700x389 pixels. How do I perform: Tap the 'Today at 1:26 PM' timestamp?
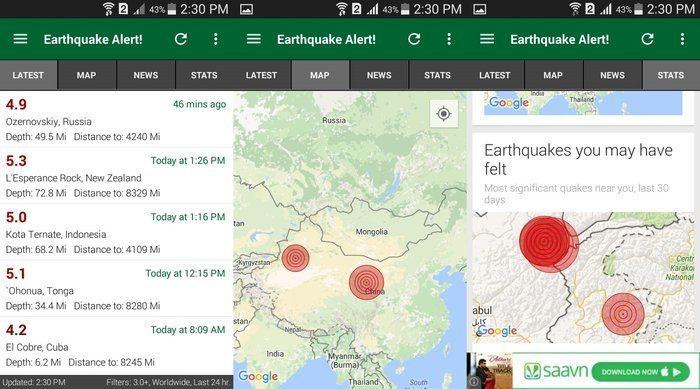tap(188, 160)
